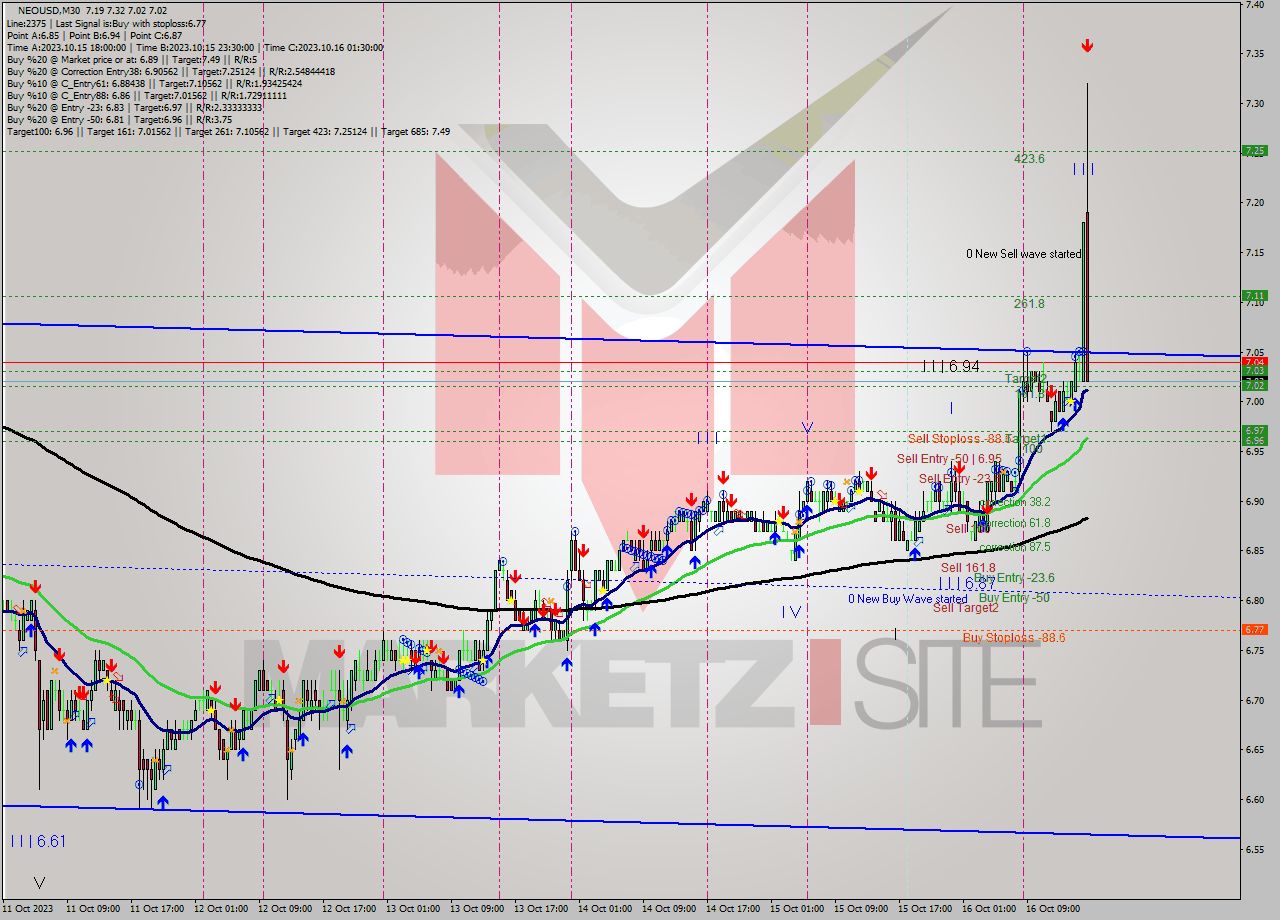Click the 7.40 price scale value
The height and width of the screenshot is (920, 1280).
(1256, 4)
